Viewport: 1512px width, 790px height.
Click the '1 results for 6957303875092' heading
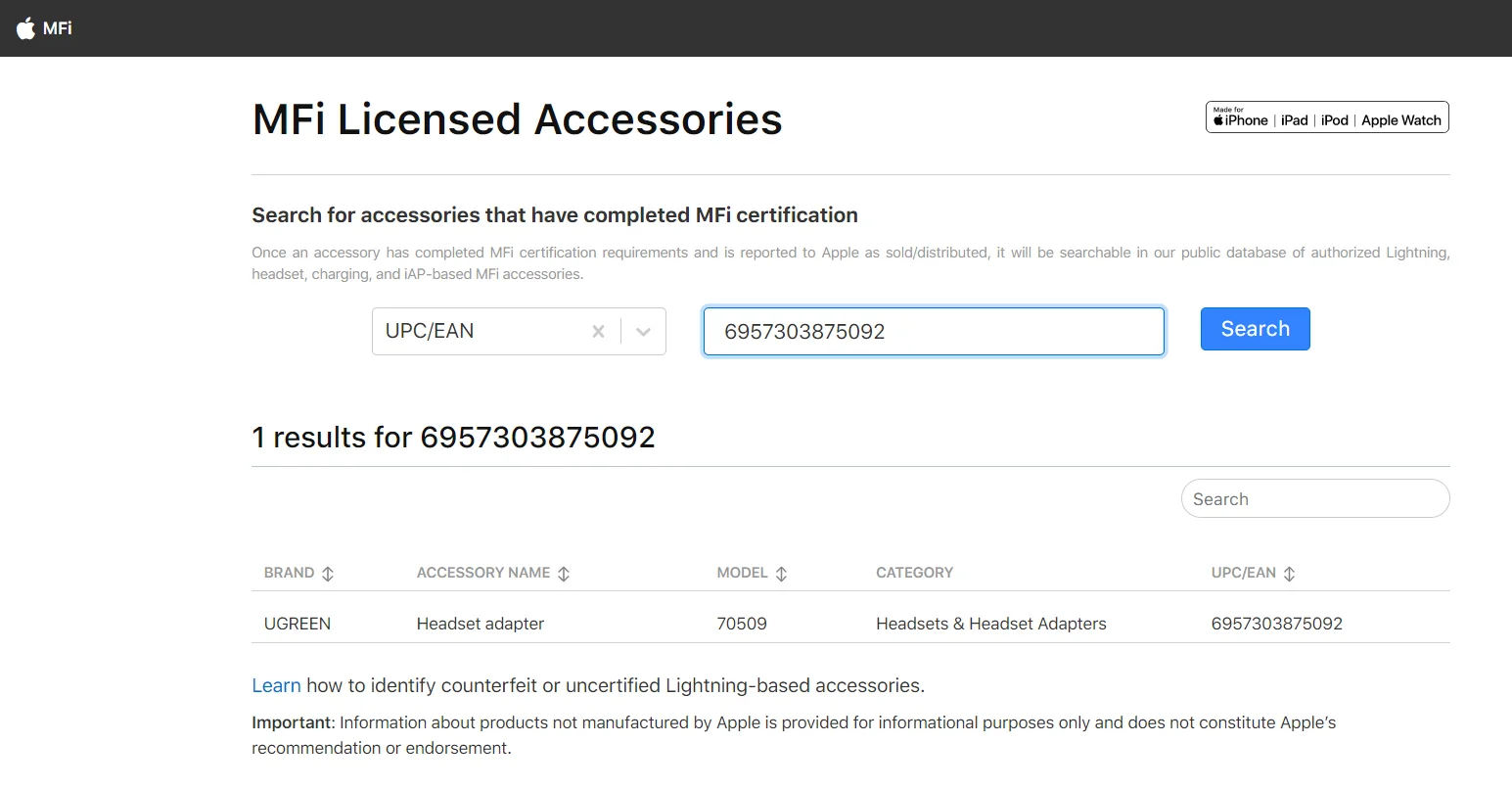[453, 437]
